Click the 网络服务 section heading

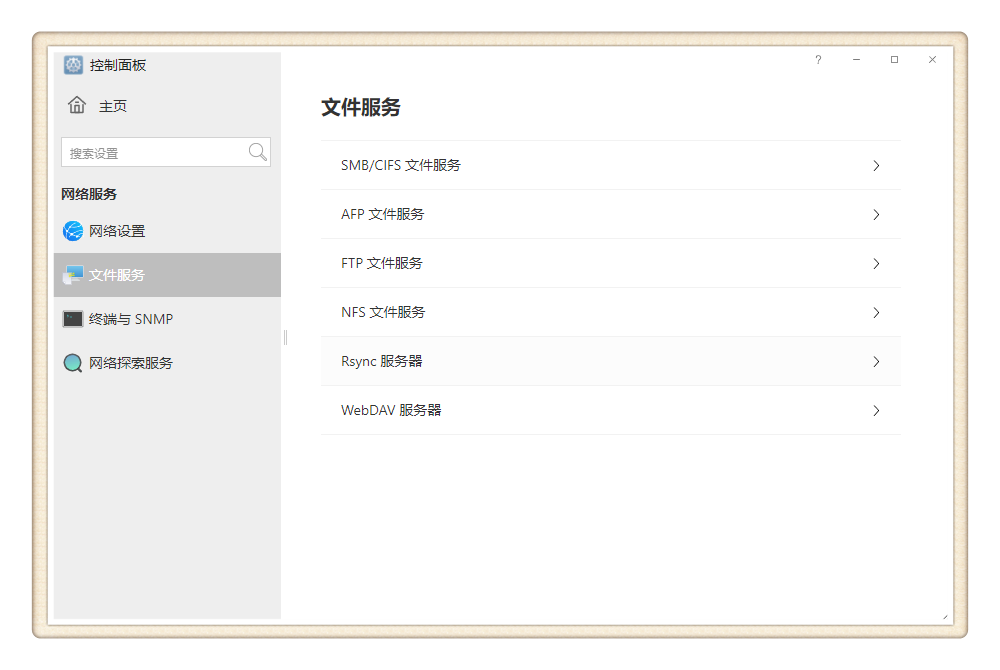pyautogui.click(x=89, y=194)
